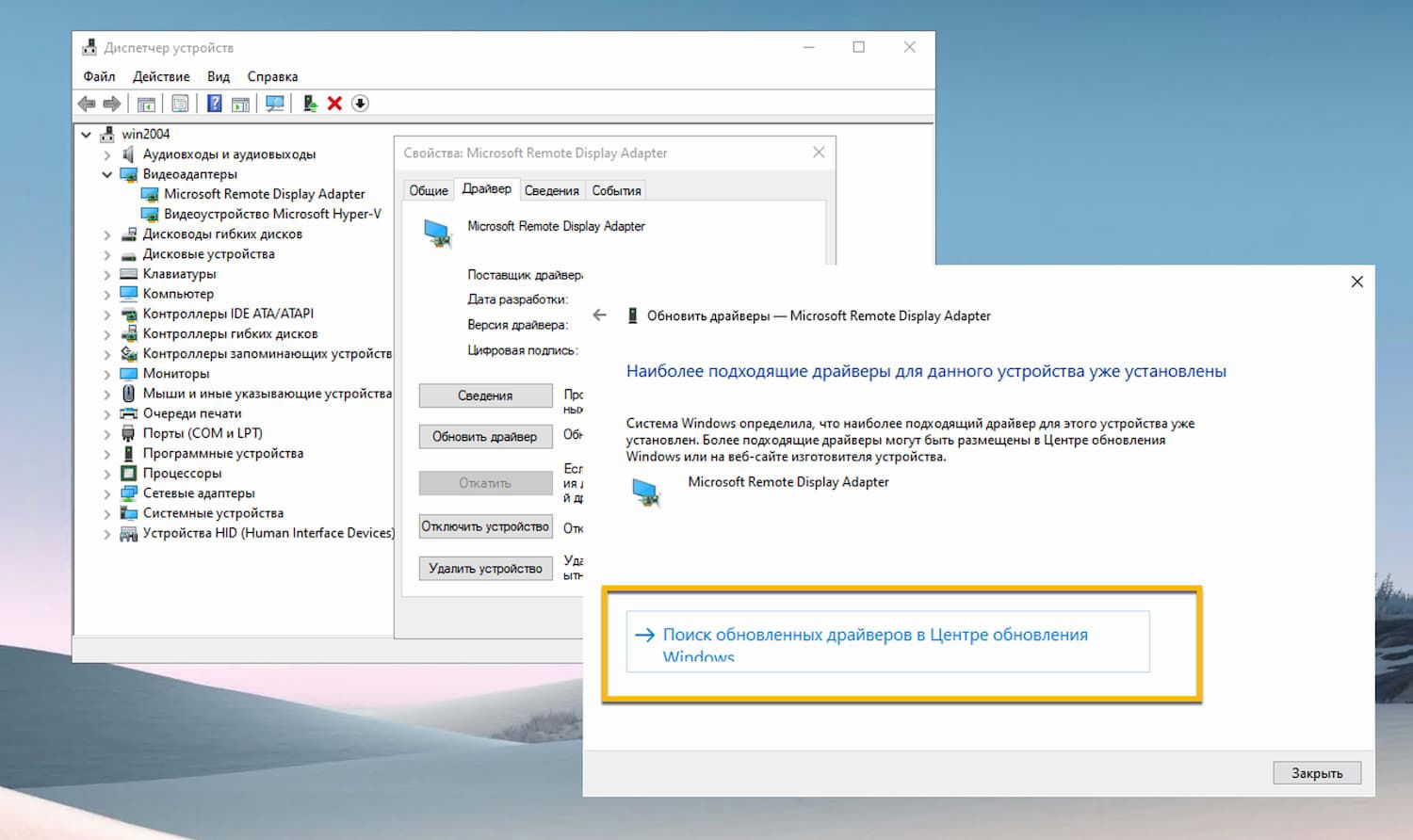
Task: Open the Действие menu
Action: (161, 76)
